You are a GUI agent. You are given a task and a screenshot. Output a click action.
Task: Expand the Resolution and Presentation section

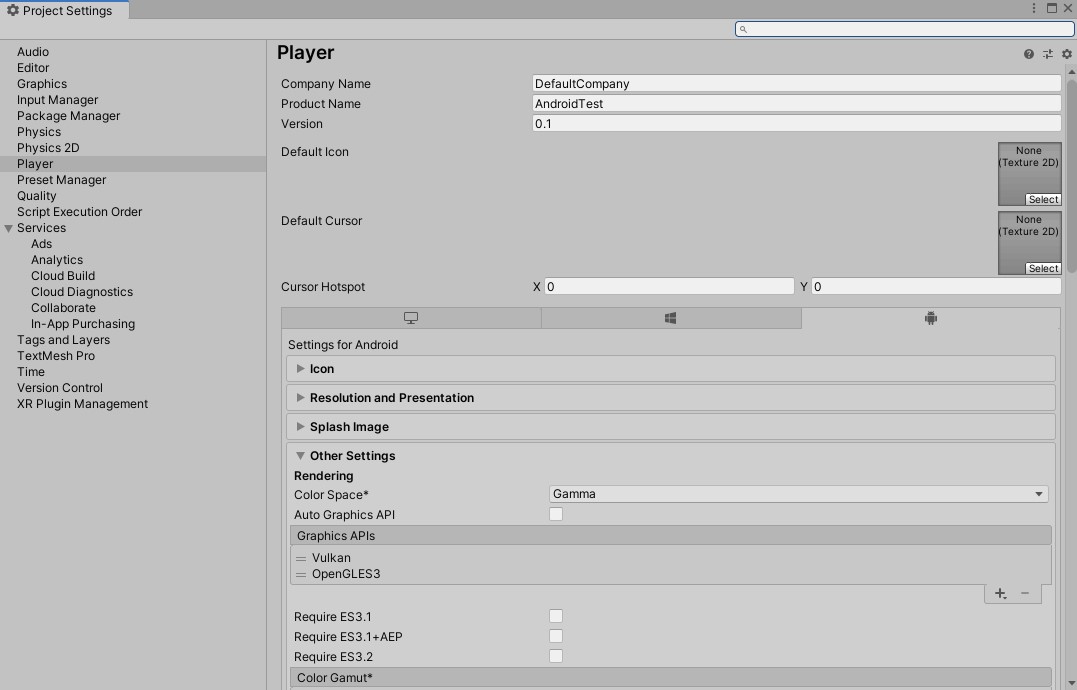391,398
